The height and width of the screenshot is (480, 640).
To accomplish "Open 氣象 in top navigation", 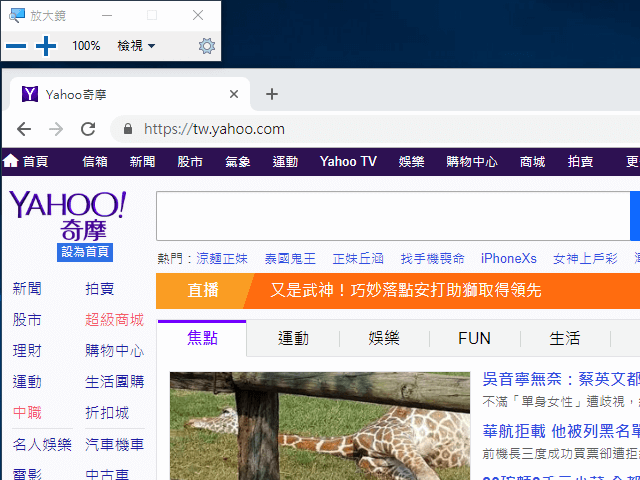I will pyautogui.click(x=238, y=162).
